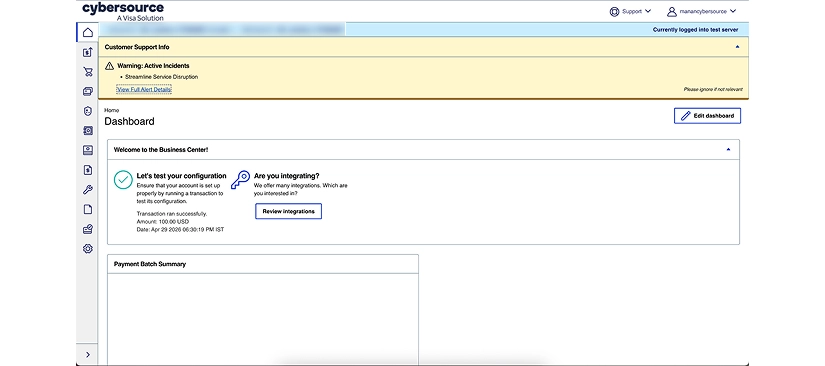Image resolution: width=825 pixels, height=366 pixels.
Task: Click the key integration icon
Action: pos(240,180)
